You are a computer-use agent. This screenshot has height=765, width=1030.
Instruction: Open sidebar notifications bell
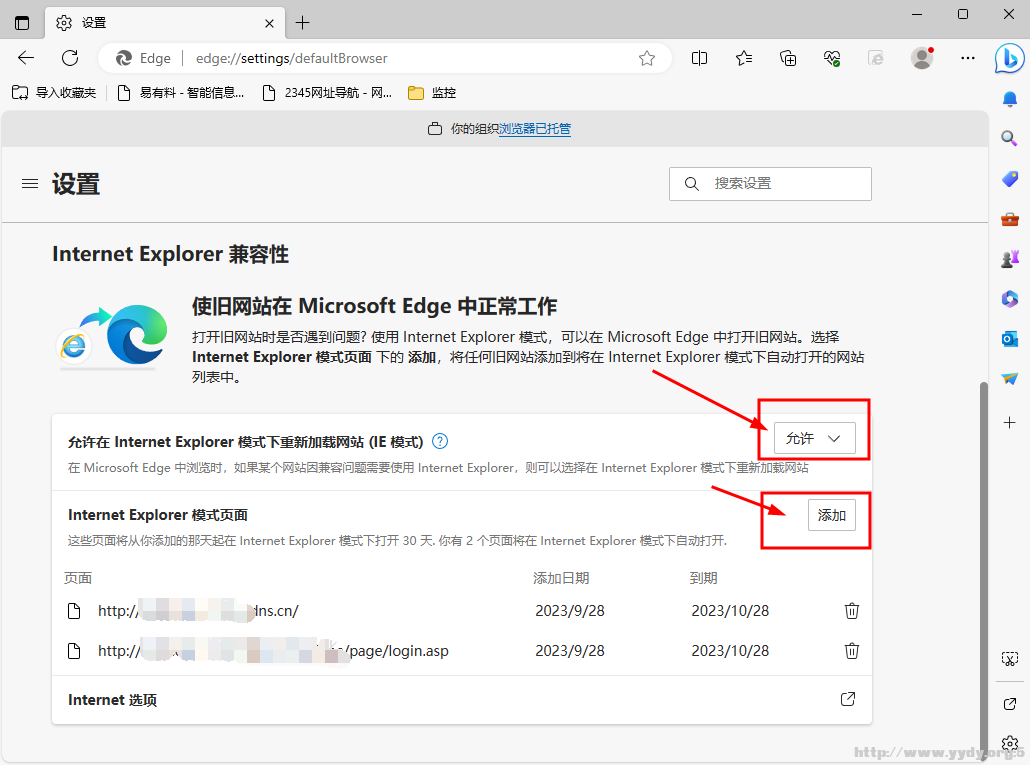point(1010,99)
